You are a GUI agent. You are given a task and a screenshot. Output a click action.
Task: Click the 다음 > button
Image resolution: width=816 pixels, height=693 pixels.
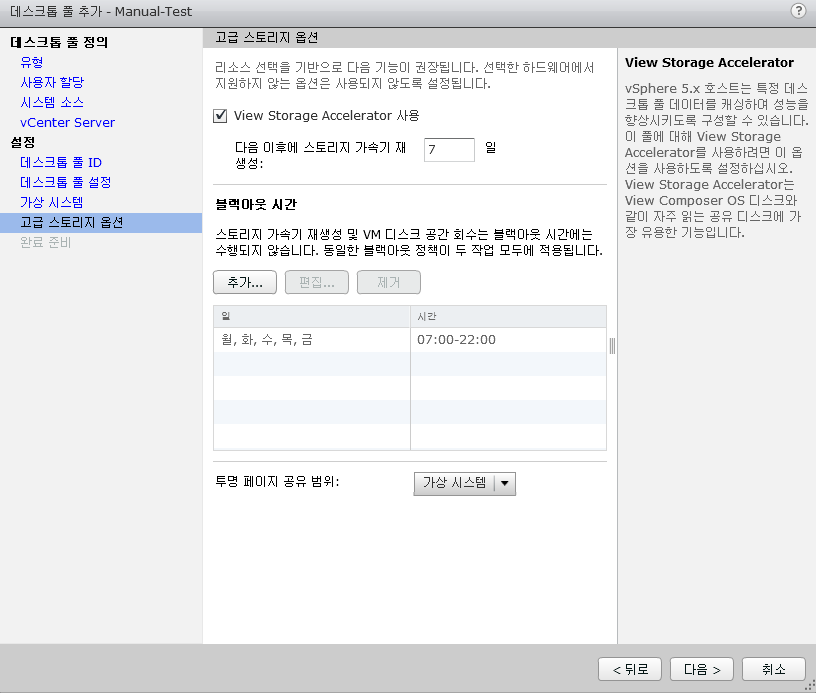[702, 669]
